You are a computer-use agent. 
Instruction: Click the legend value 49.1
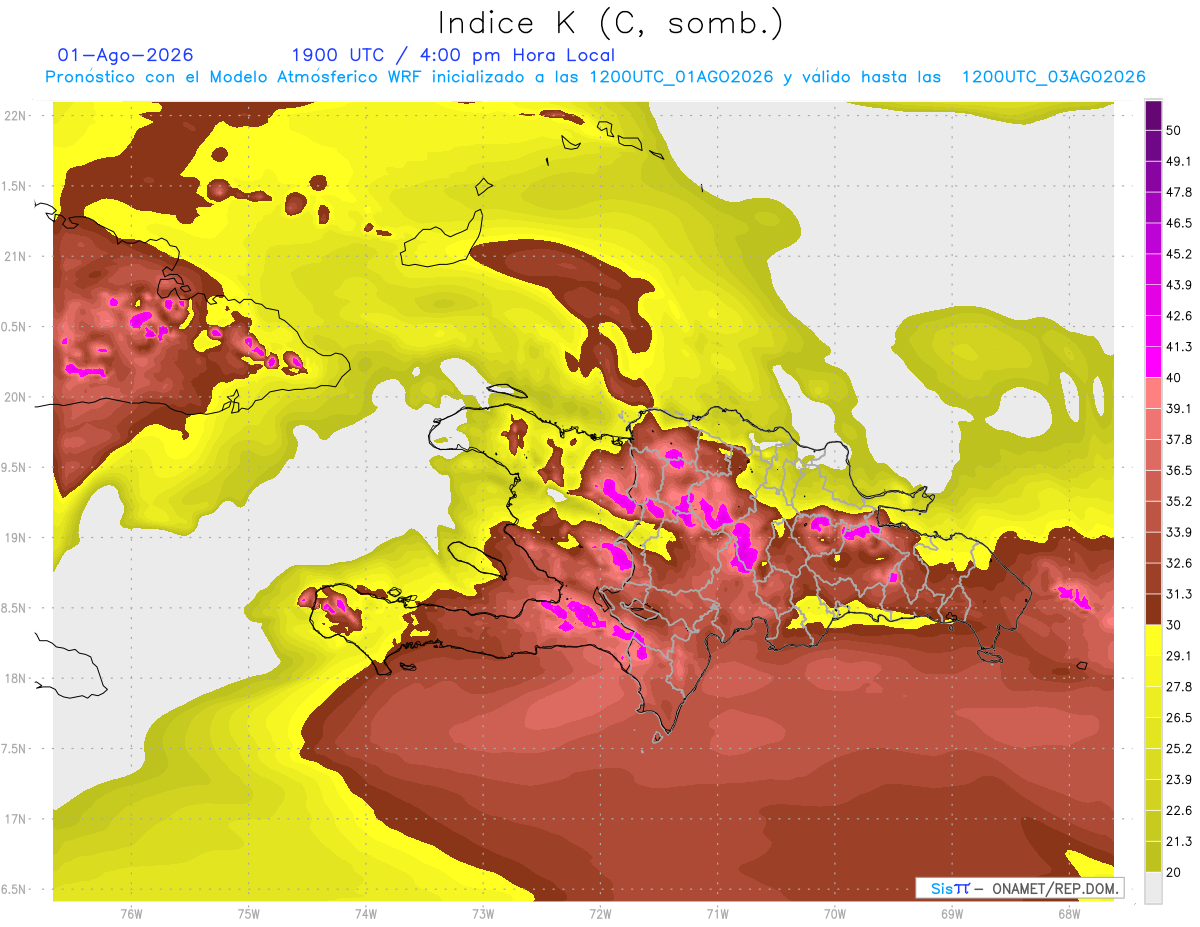1179,161
